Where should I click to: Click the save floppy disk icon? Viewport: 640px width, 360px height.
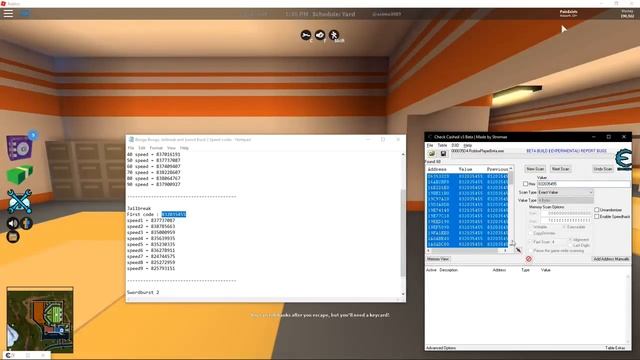(x=443, y=153)
